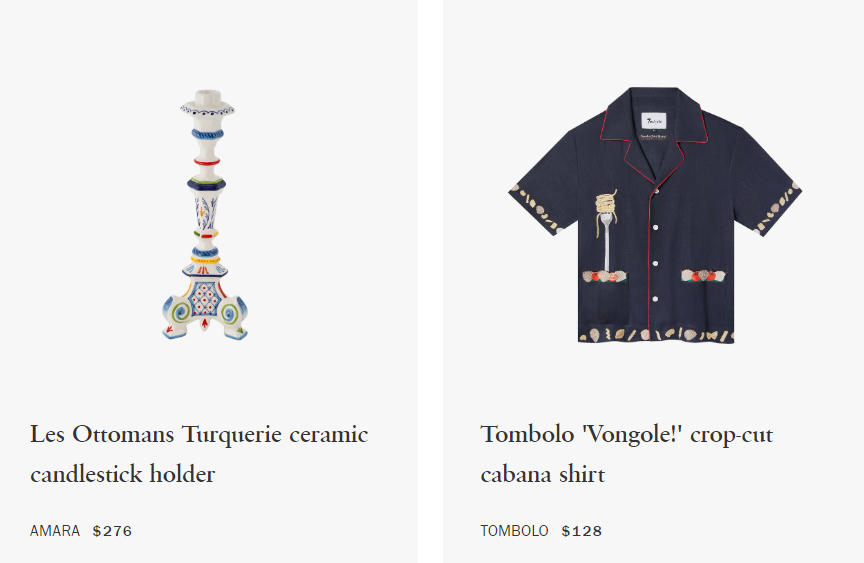This screenshot has height=563, width=864.
Task: Select the $276 price text
Action: [112, 531]
